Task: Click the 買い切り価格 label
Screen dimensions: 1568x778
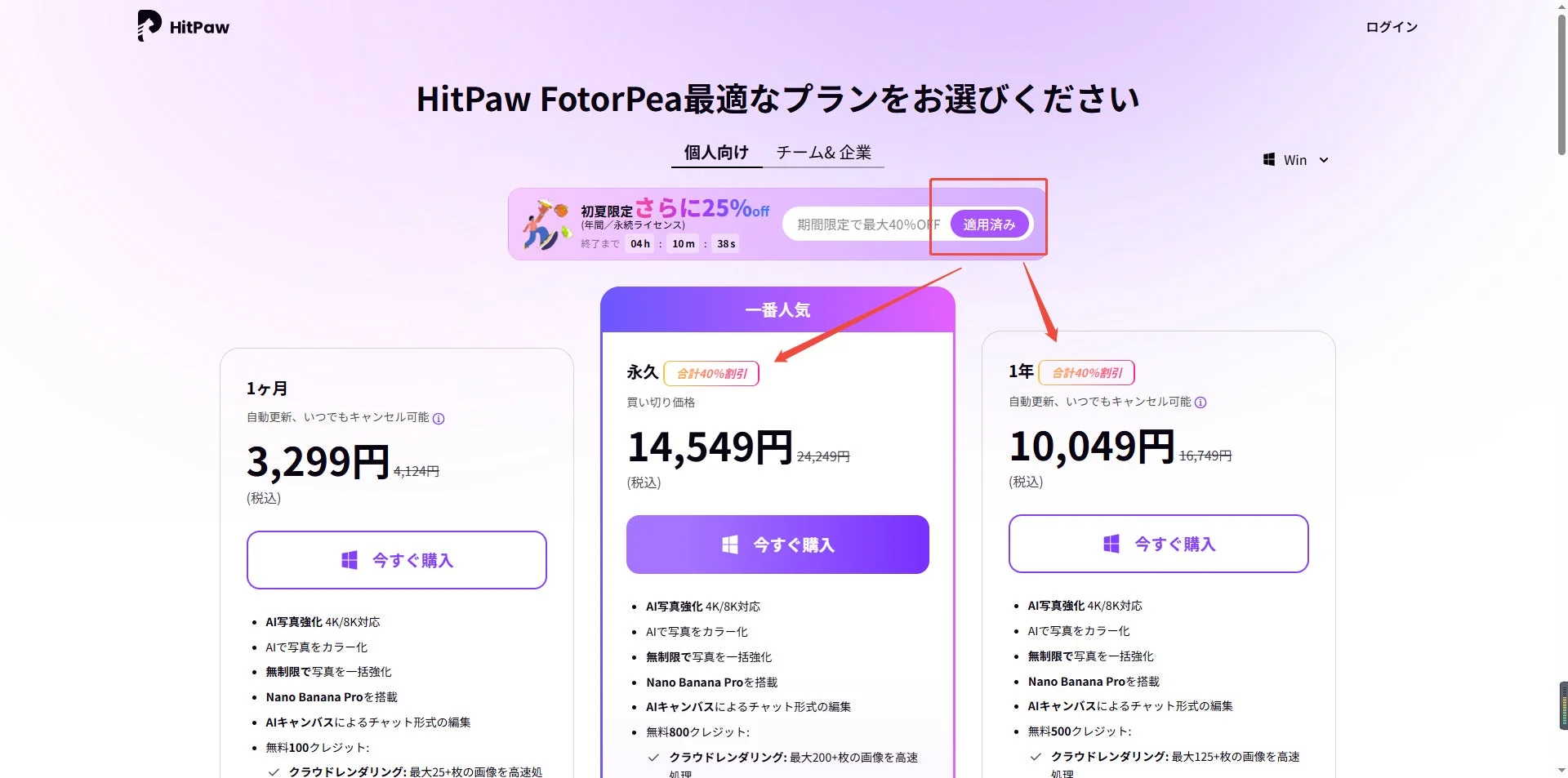Action: (x=661, y=402)
